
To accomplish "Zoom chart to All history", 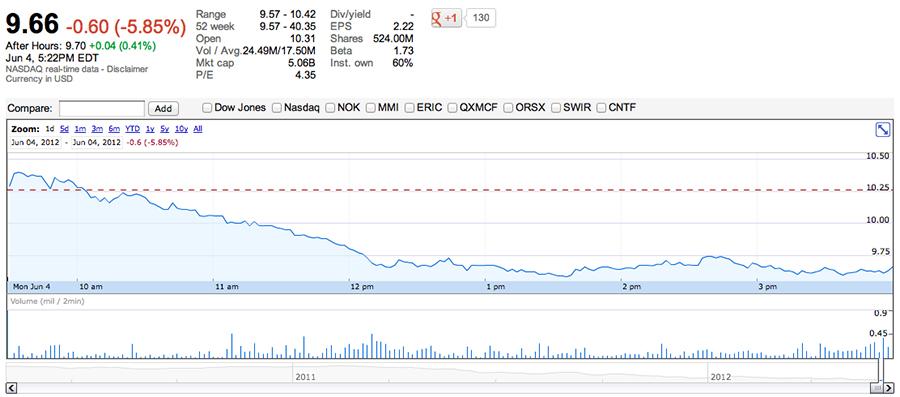I will pos(198,129).
